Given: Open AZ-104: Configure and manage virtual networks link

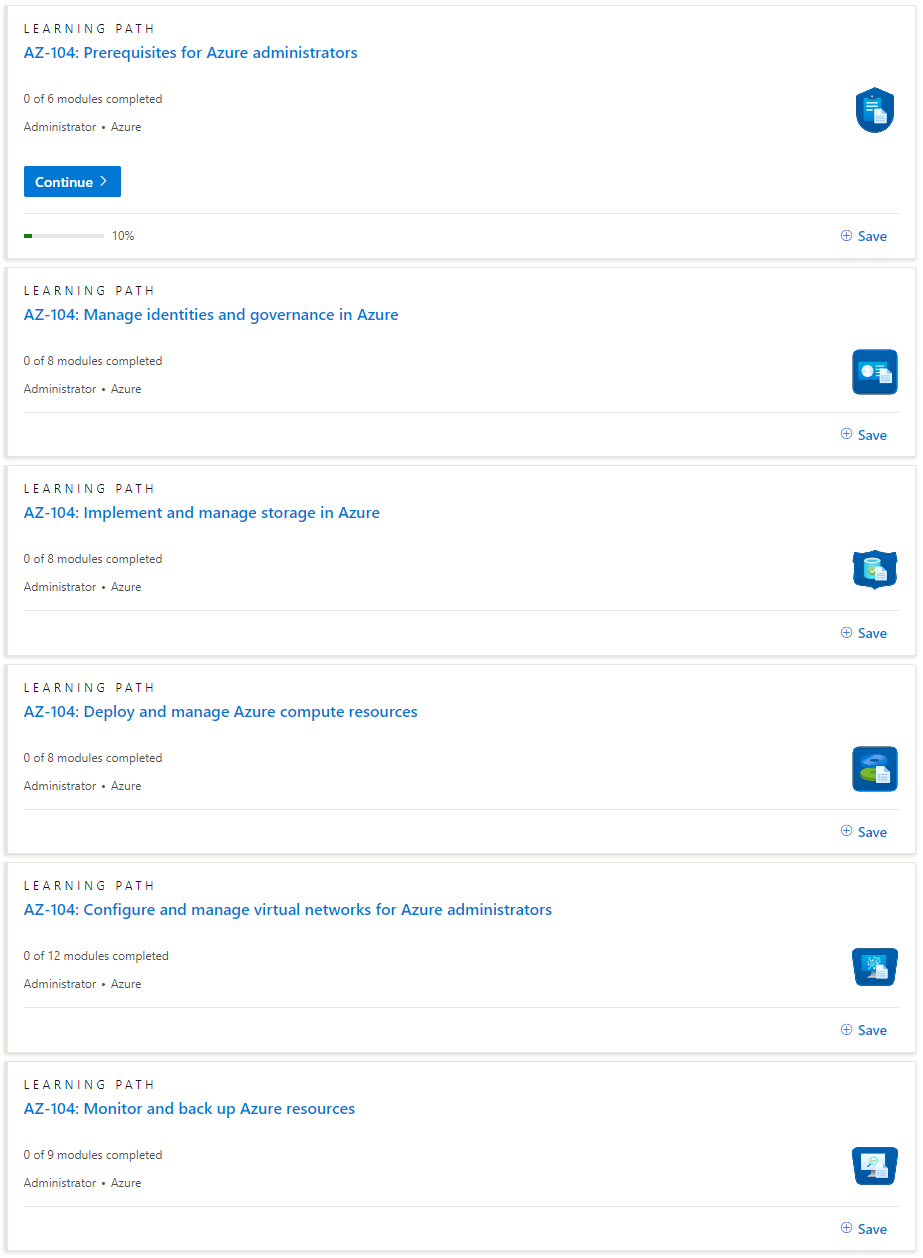Looking at the screenshot, I should (288, 910).
